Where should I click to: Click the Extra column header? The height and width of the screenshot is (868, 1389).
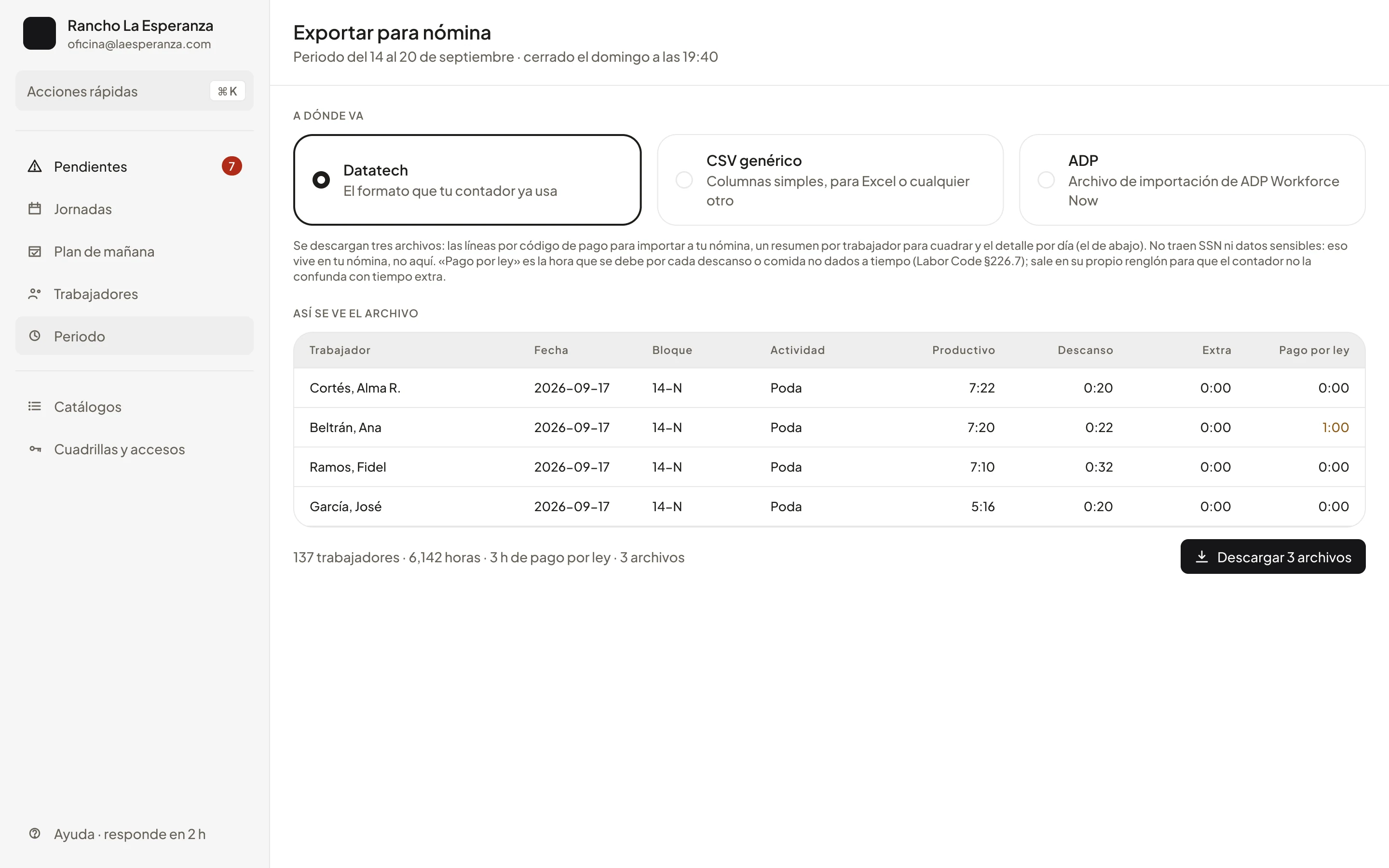click(1216, 350)
